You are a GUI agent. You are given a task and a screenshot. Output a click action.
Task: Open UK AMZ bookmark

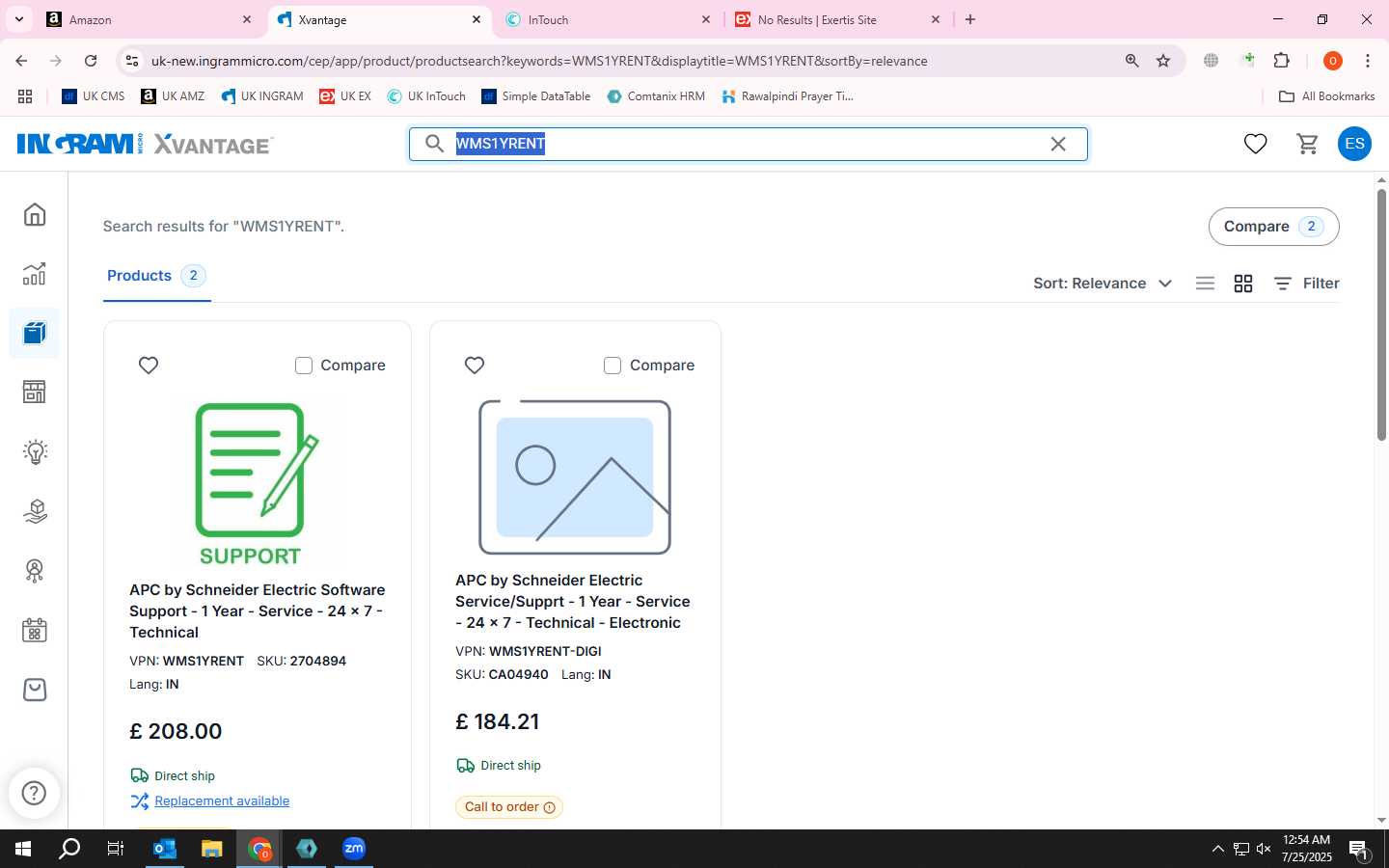pos(173,96)
